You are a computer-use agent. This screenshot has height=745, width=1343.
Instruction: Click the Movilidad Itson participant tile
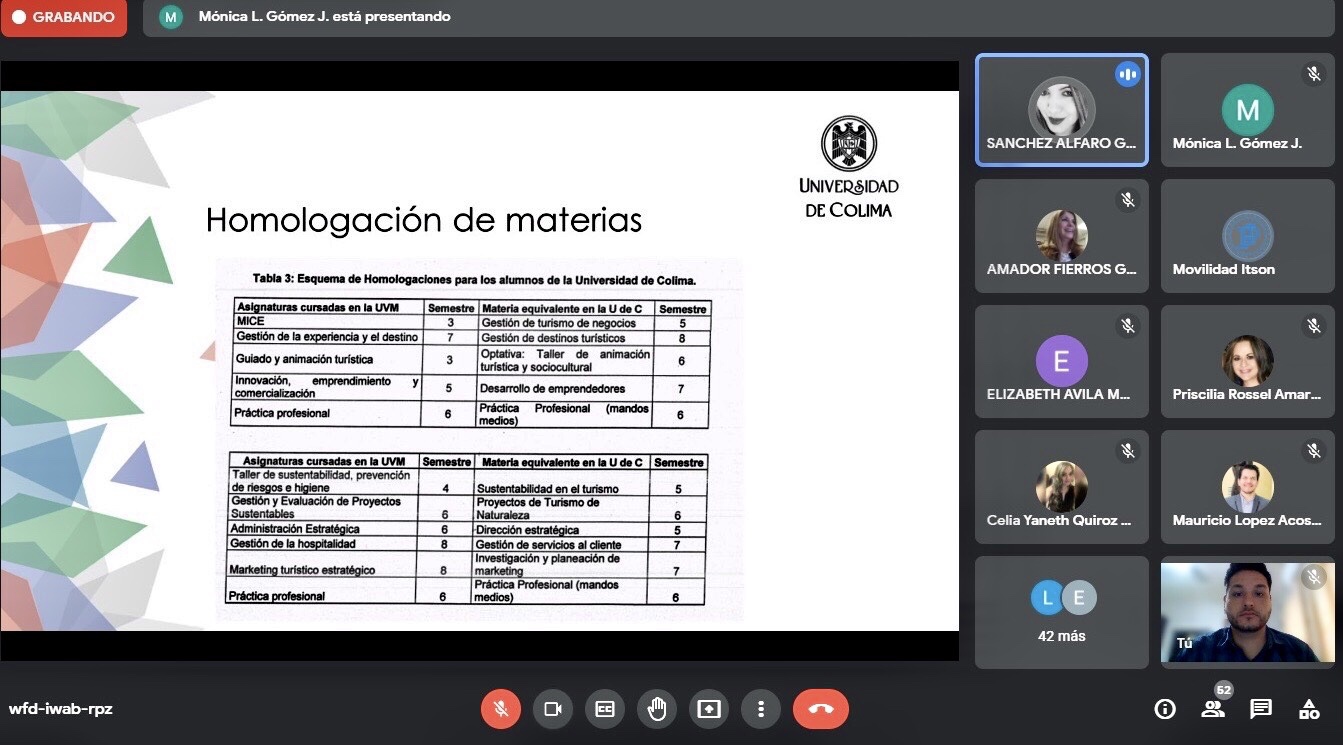1247,236
